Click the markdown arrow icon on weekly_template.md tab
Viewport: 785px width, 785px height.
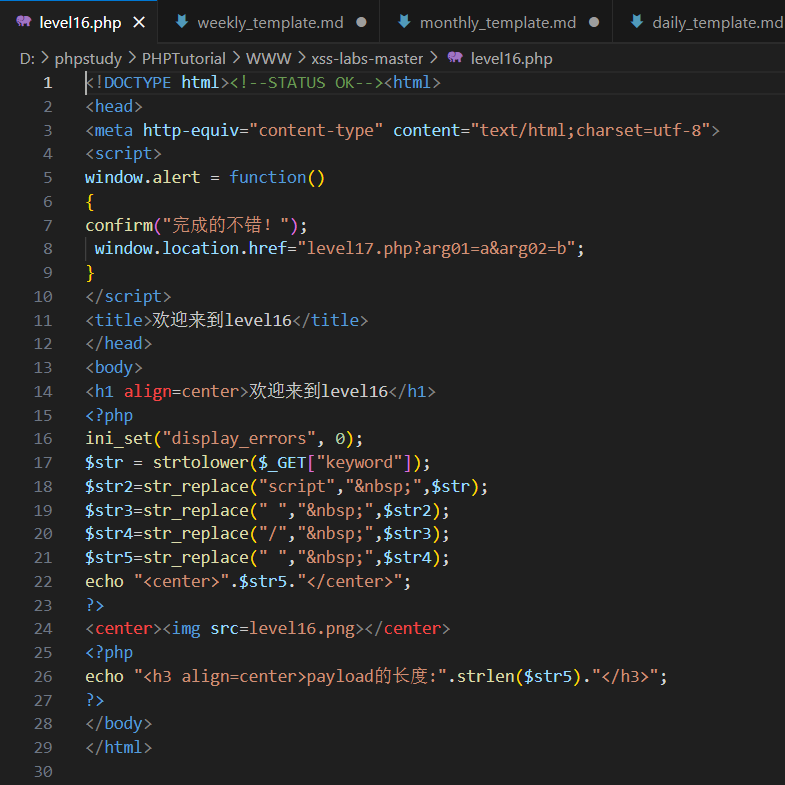click(182, 21)
